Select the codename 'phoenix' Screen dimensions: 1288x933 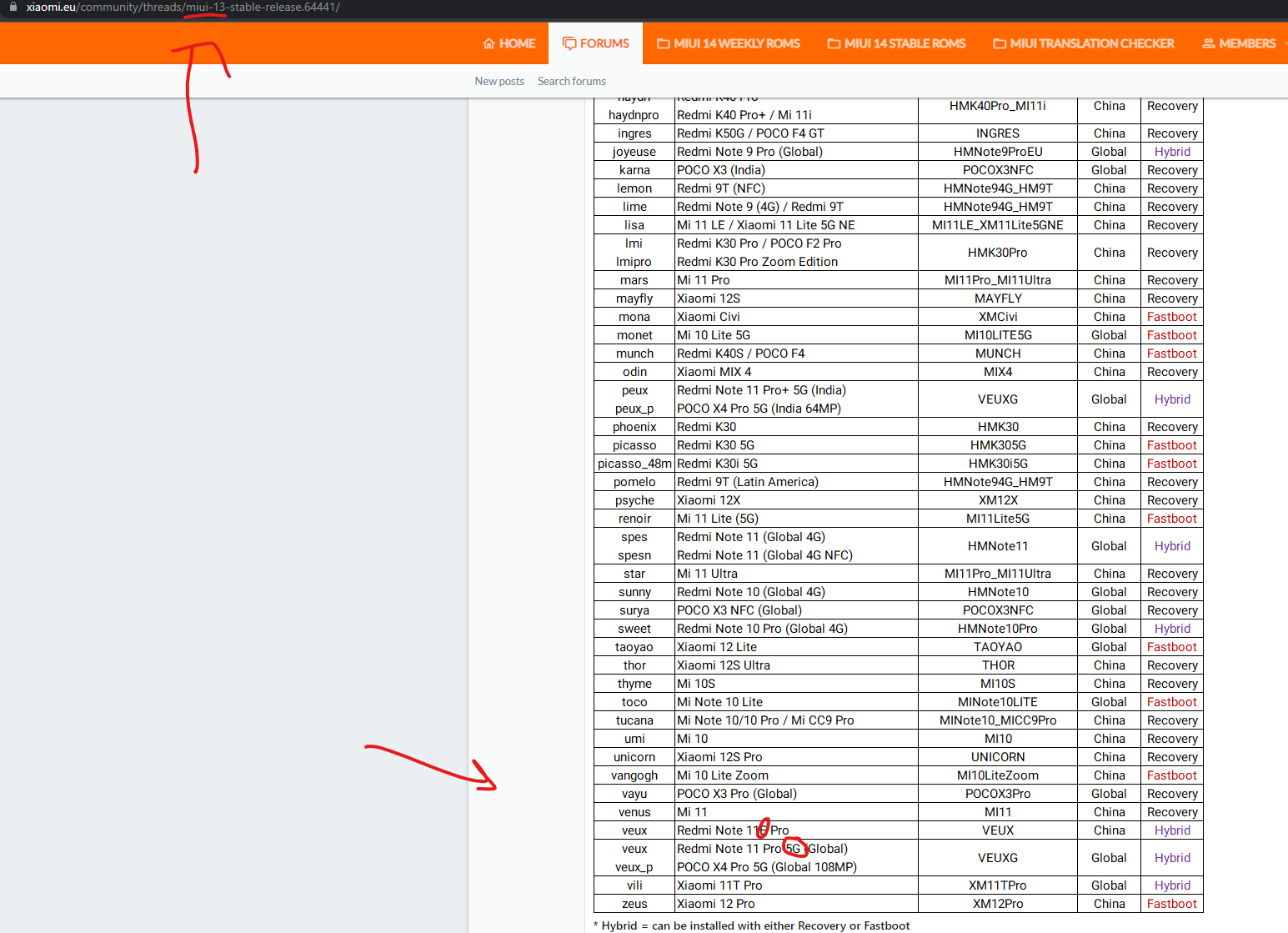(x=634, y=427)
